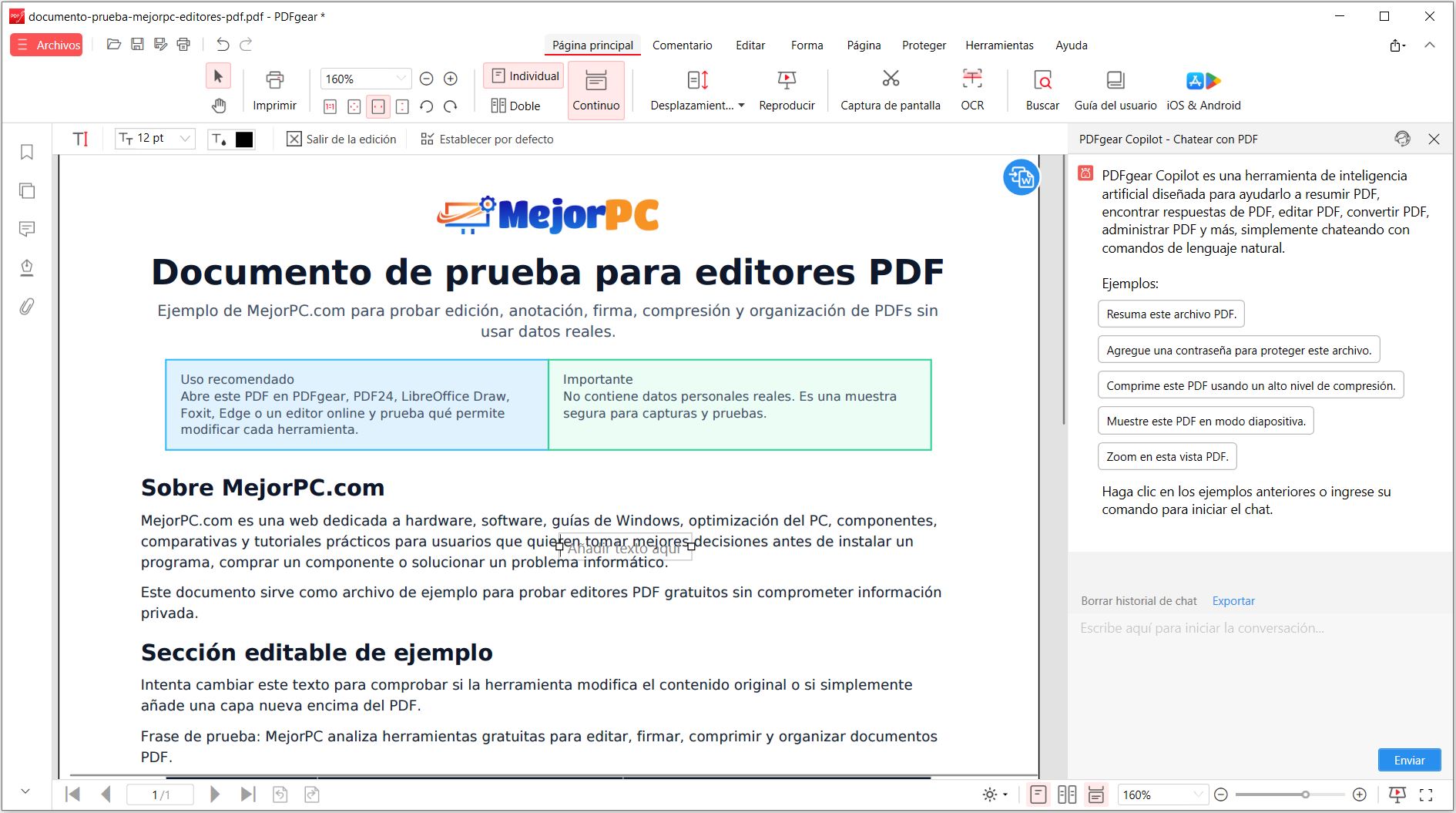Go to next page arrow

point(215,794)
